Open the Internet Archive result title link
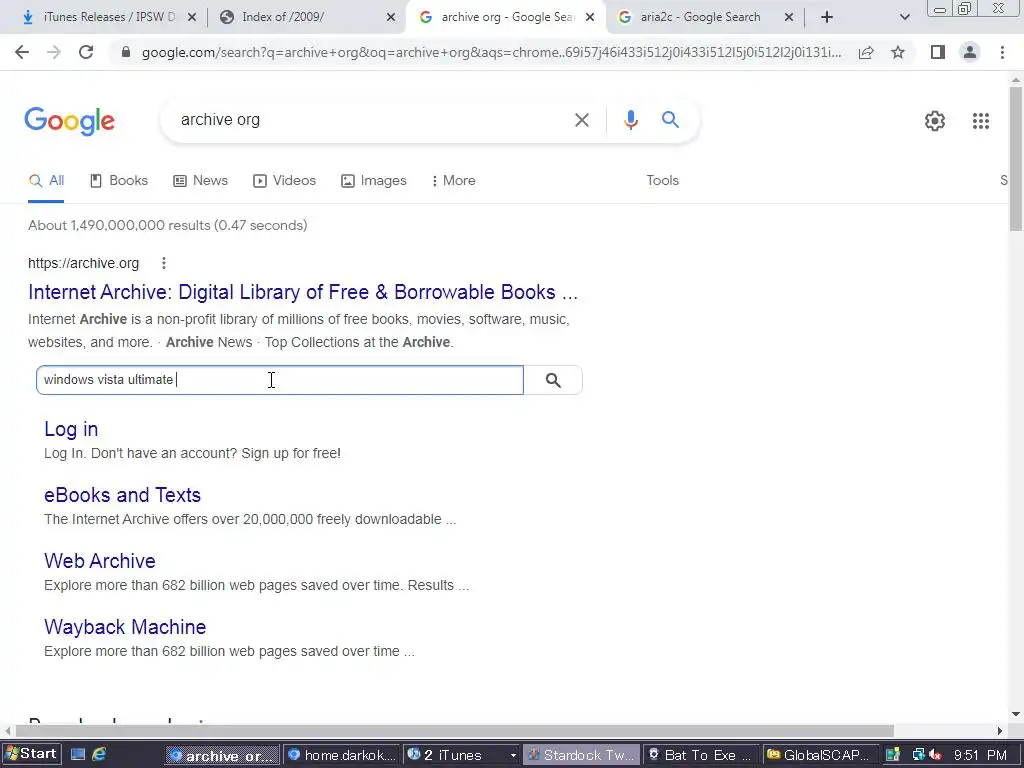The height and width of the screenshot is (768, 1024). tap(303, 292)
